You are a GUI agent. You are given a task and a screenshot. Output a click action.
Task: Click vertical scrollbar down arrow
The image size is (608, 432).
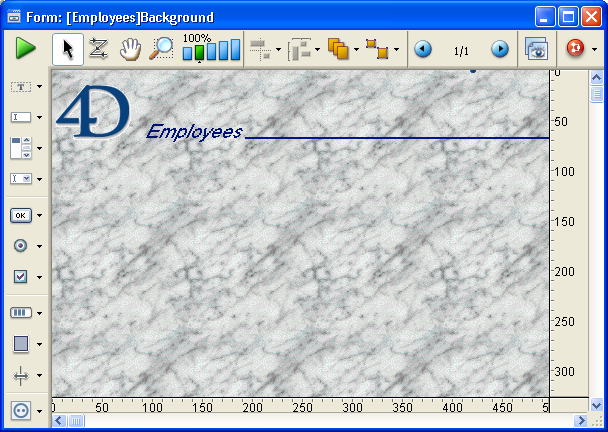pos(596,406)
